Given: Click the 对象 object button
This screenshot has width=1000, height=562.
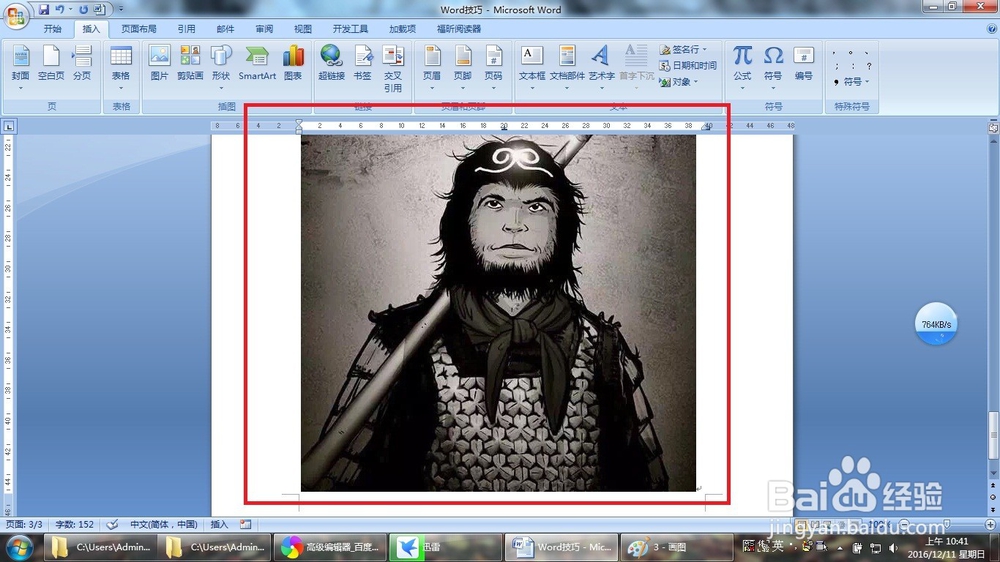Looking at the screenshot, I should pyautogui.click(x=678, y=82).
